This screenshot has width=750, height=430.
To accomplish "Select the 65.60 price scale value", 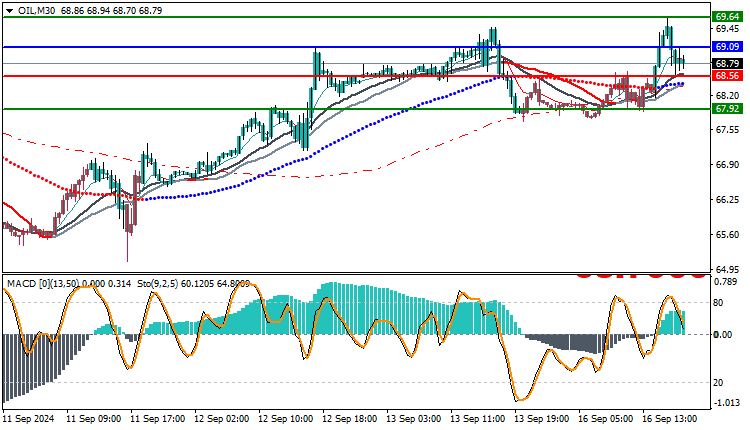I will click(727, 234).
